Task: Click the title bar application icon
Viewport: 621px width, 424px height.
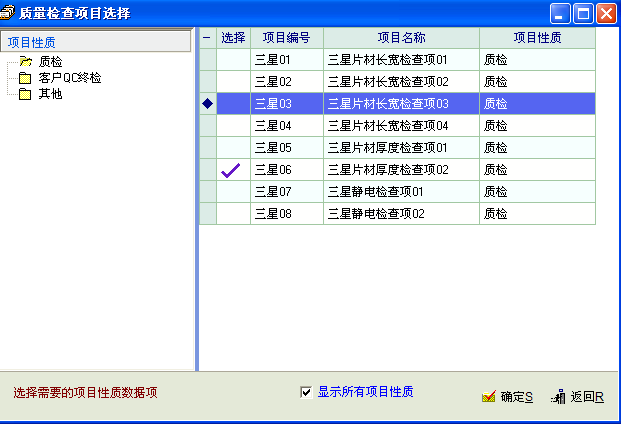Action: tap(9, 13)
